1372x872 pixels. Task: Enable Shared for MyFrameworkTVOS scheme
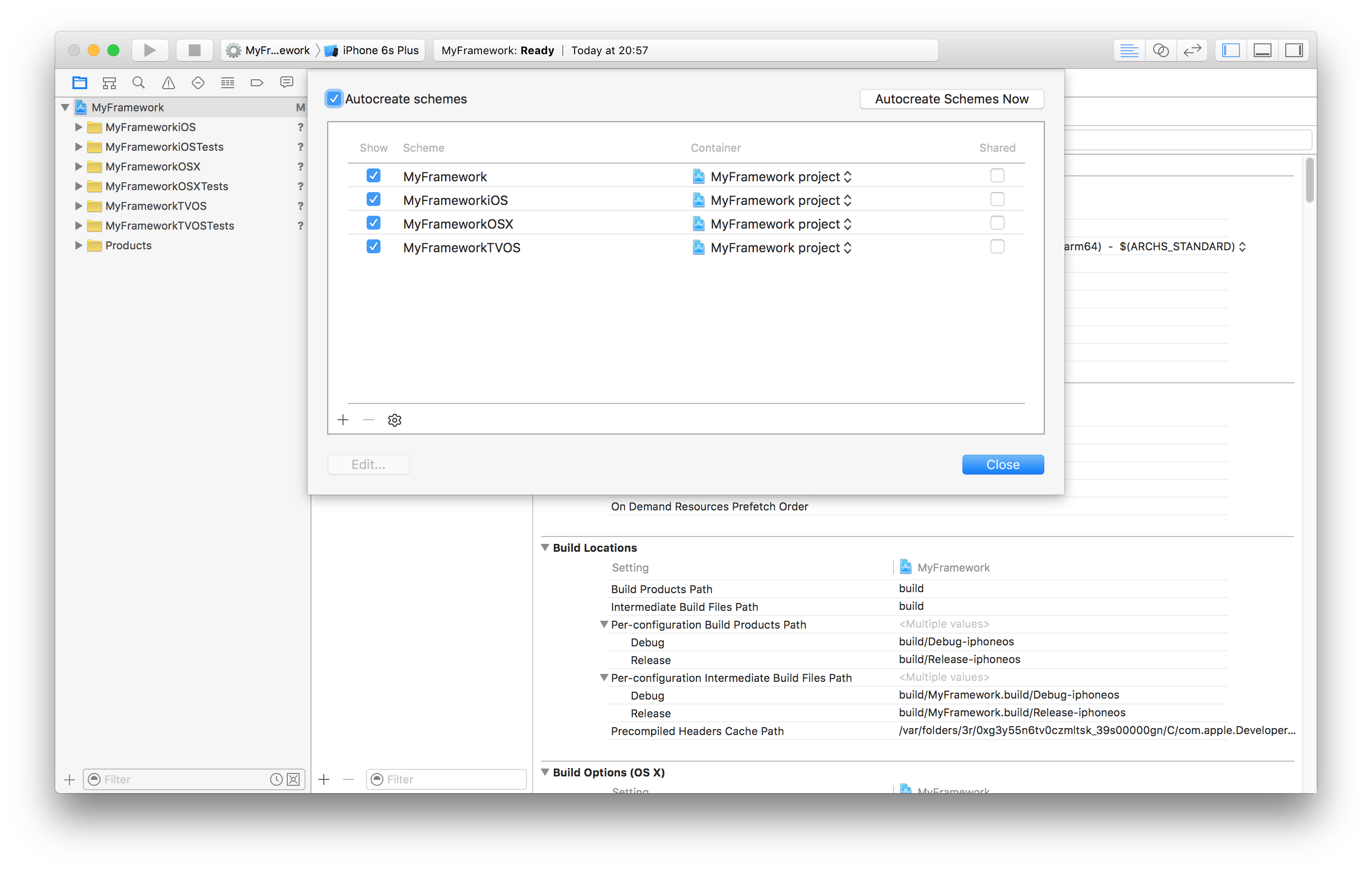tap(997, 247)
